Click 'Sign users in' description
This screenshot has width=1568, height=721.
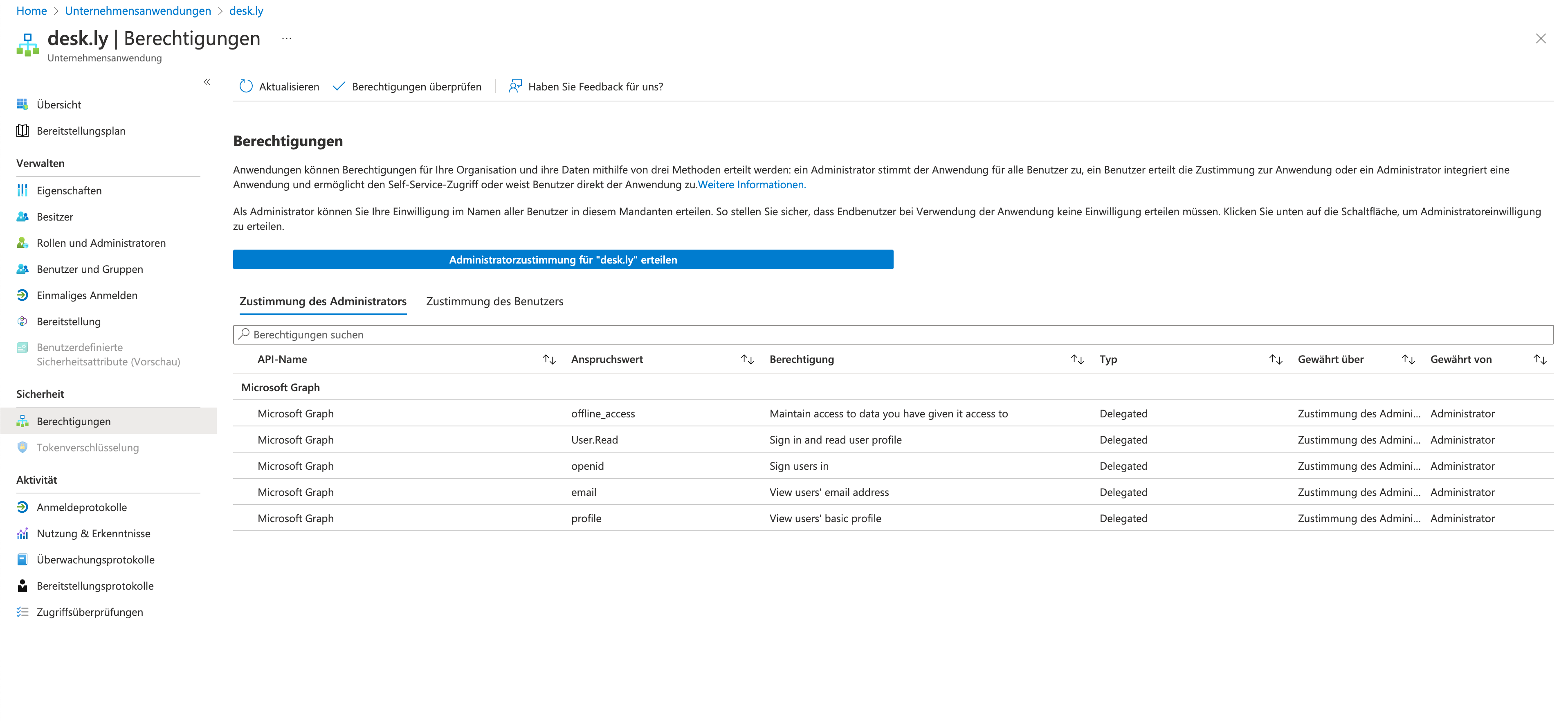point(799,466)
